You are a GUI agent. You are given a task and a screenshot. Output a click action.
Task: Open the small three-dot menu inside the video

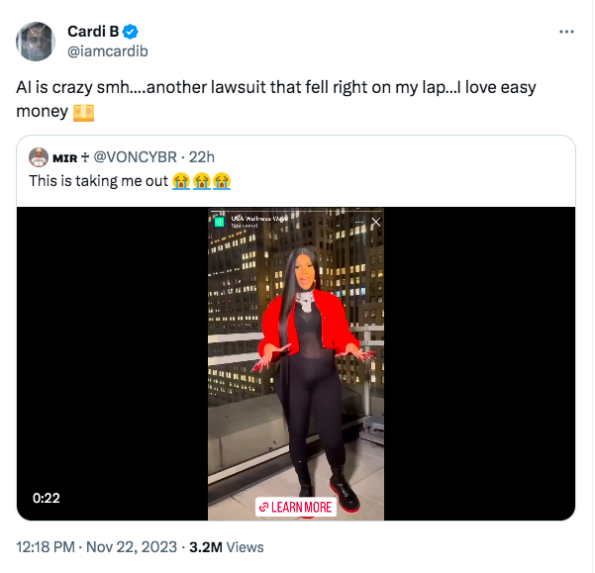[x=359, y=222]
